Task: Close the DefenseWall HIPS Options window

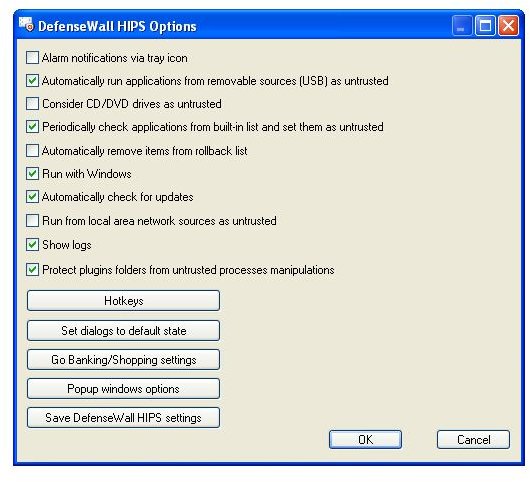Action: tap(508, 25)
